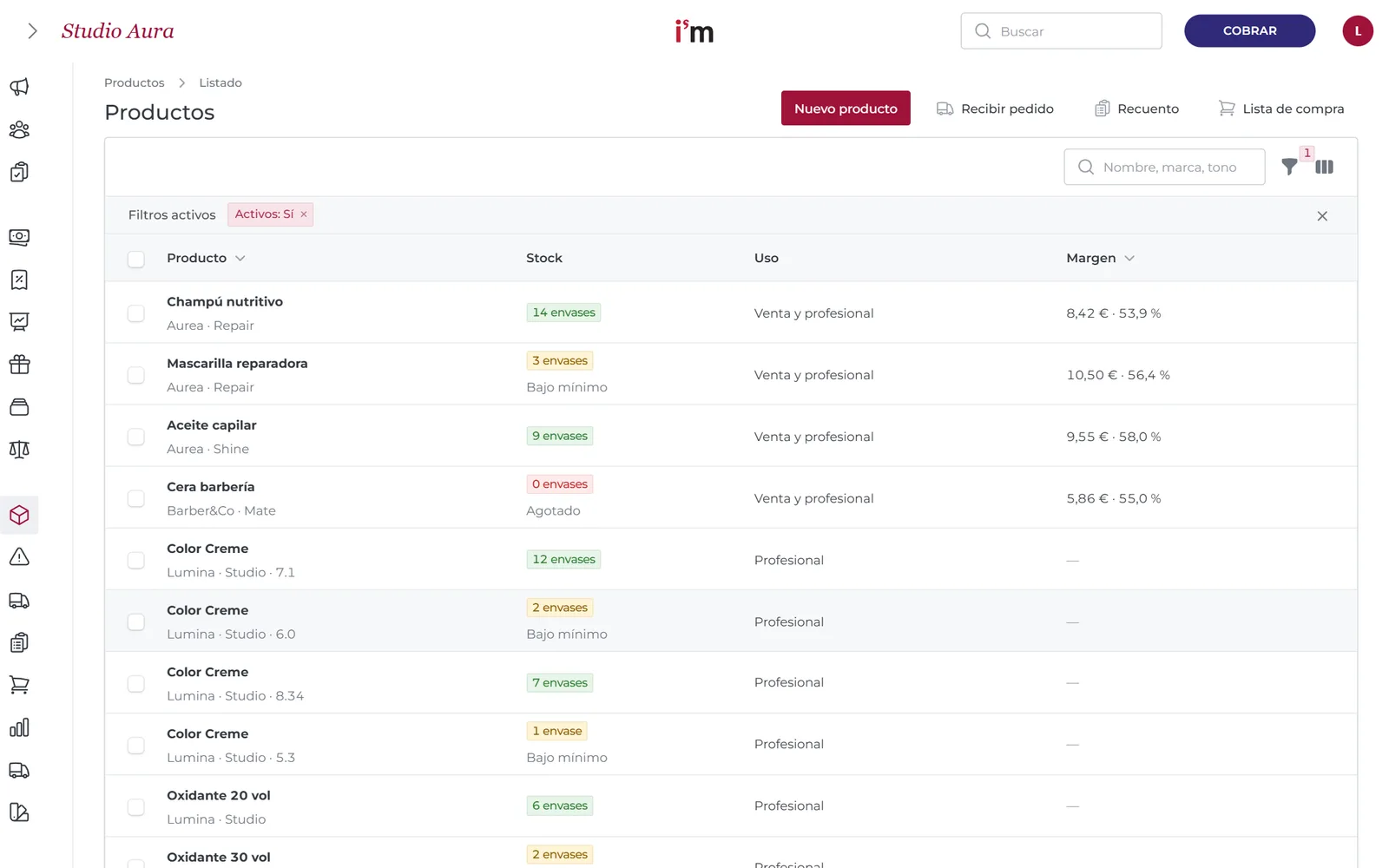The image size is (1389, 868).
Task: Go to Productos in the breadcrumb
Action: (x=134, y=82)
